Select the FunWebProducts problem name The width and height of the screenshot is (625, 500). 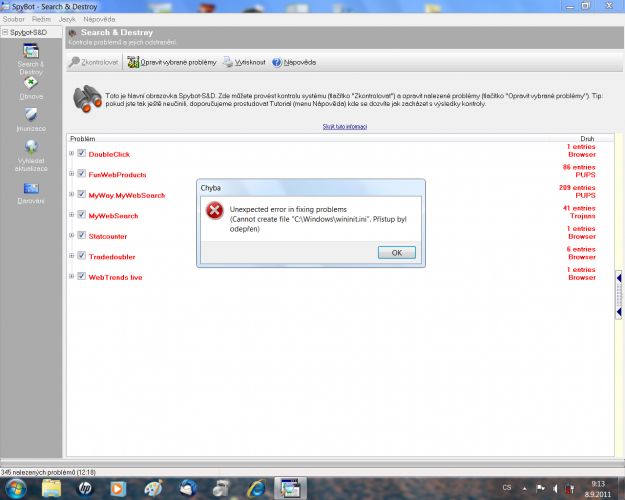point(117,175)
